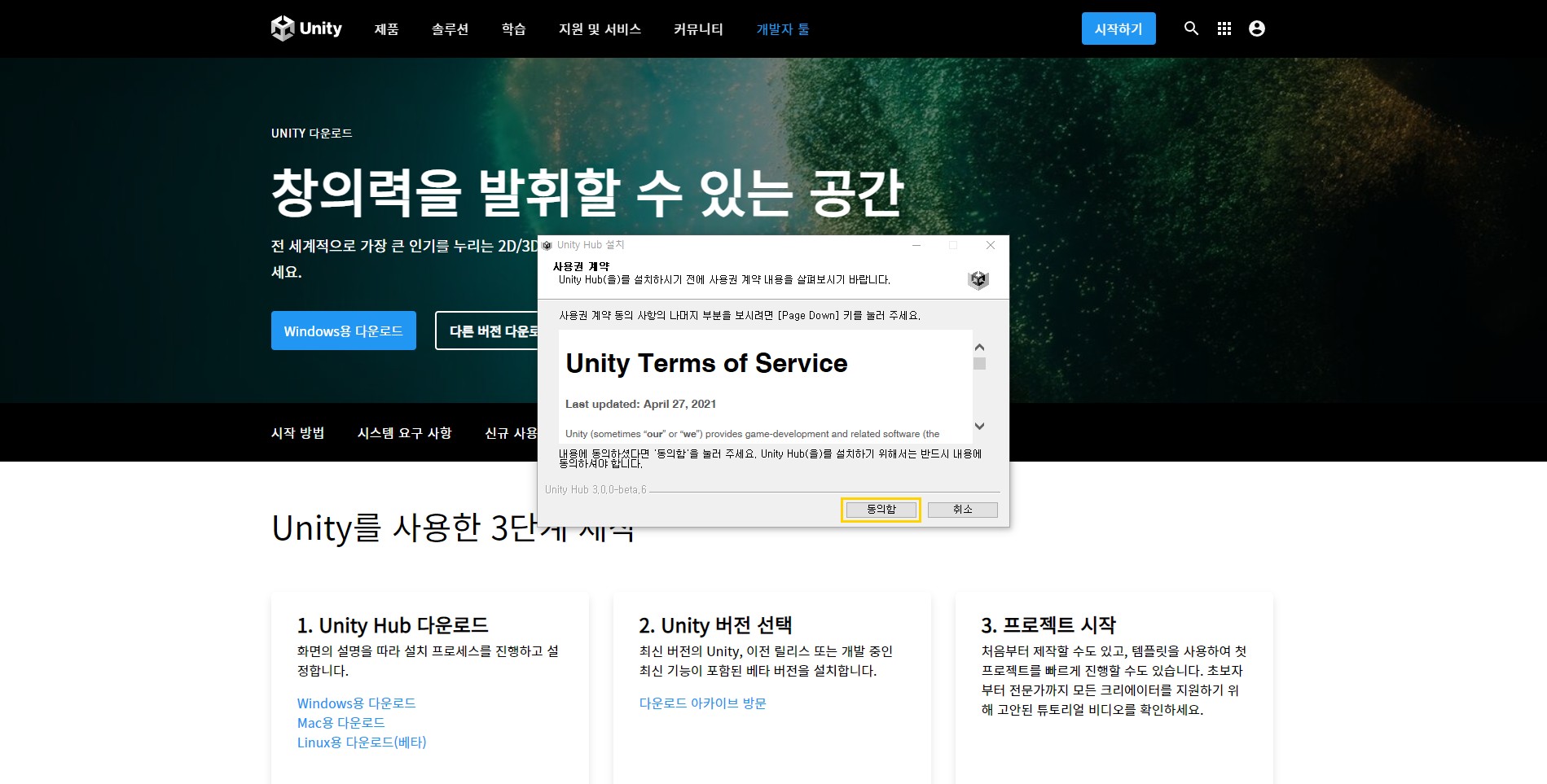The height and width of the screenshot is (784, 1547).
Task: Click 'Last updated: April 27, 2021' text
Action: 640,404
